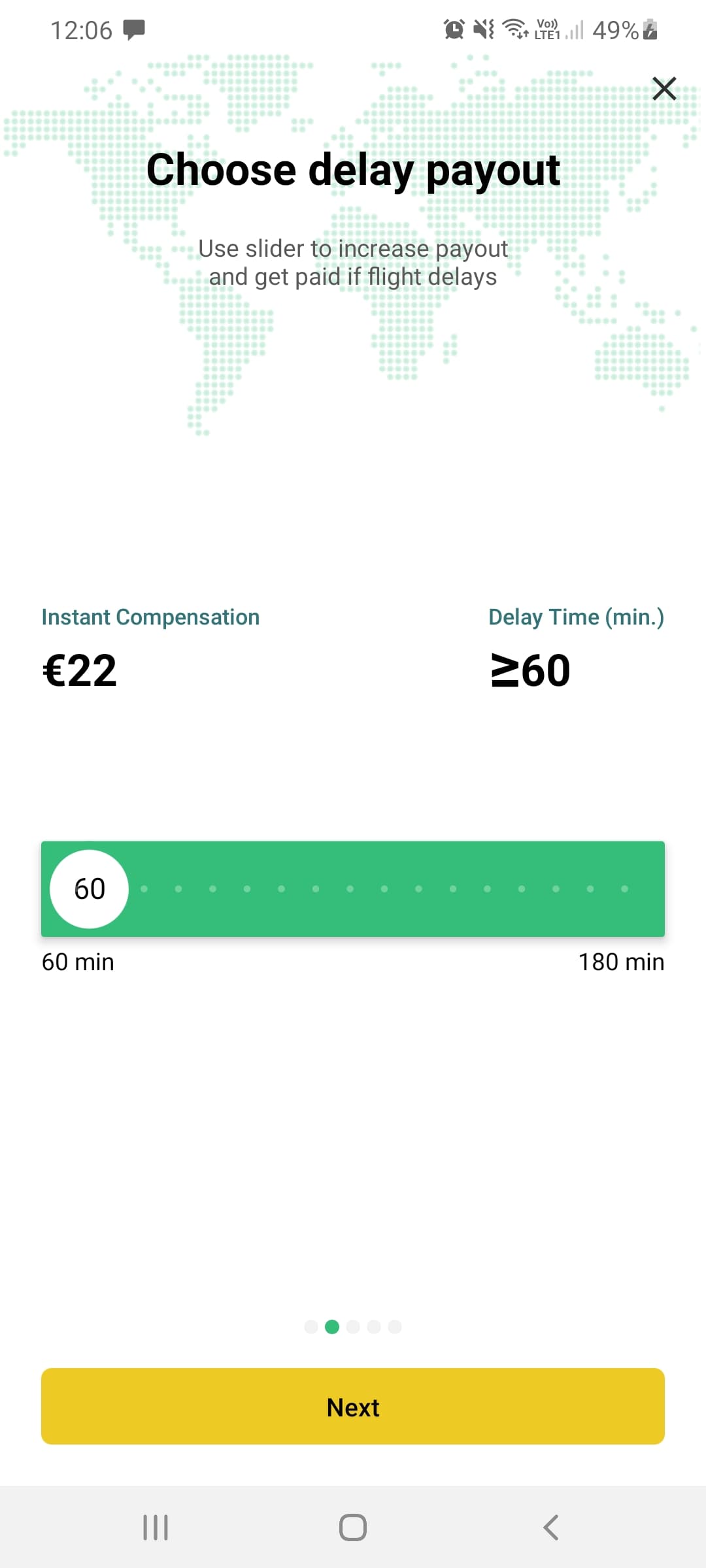Click the rightmost dot on the slider track

click(624, 889)
